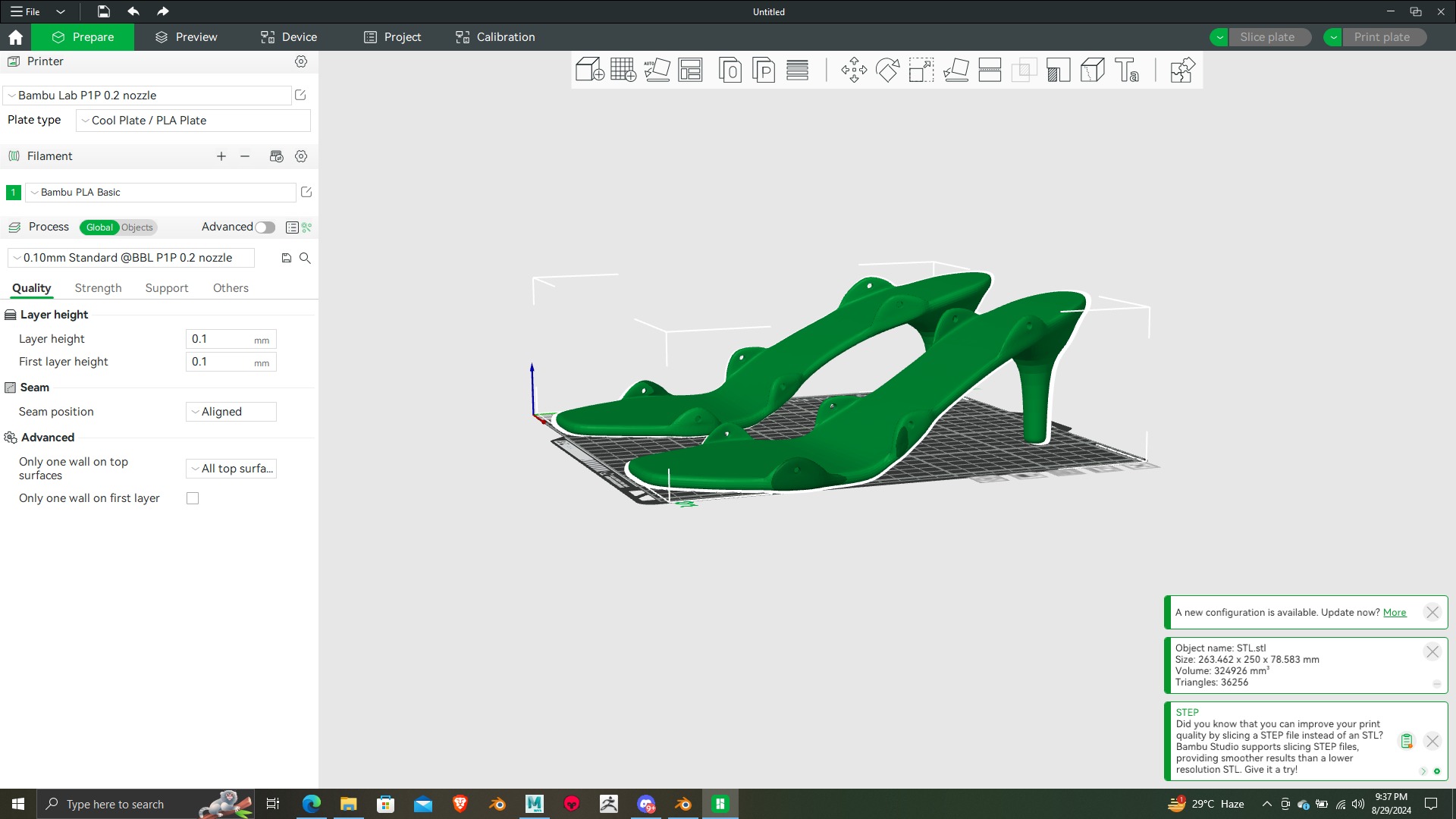
Task: Open filament settings gear icon
Action: pyautogui.click(x=301, y=156)
